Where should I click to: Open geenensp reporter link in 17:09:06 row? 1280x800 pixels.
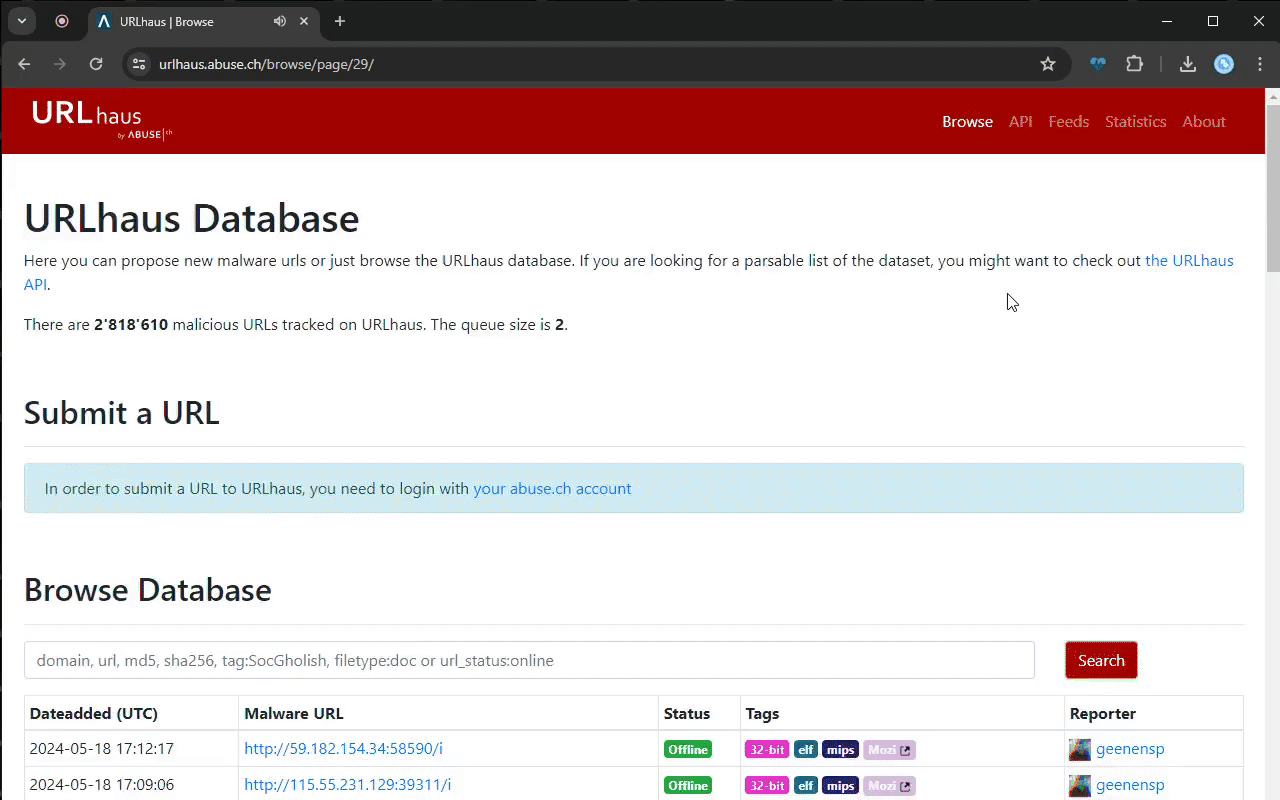coord(1130,784)
